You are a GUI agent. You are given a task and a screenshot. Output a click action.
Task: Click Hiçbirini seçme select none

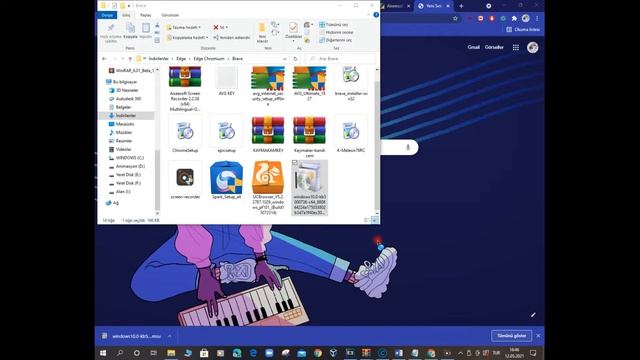(x=336, y=32)
